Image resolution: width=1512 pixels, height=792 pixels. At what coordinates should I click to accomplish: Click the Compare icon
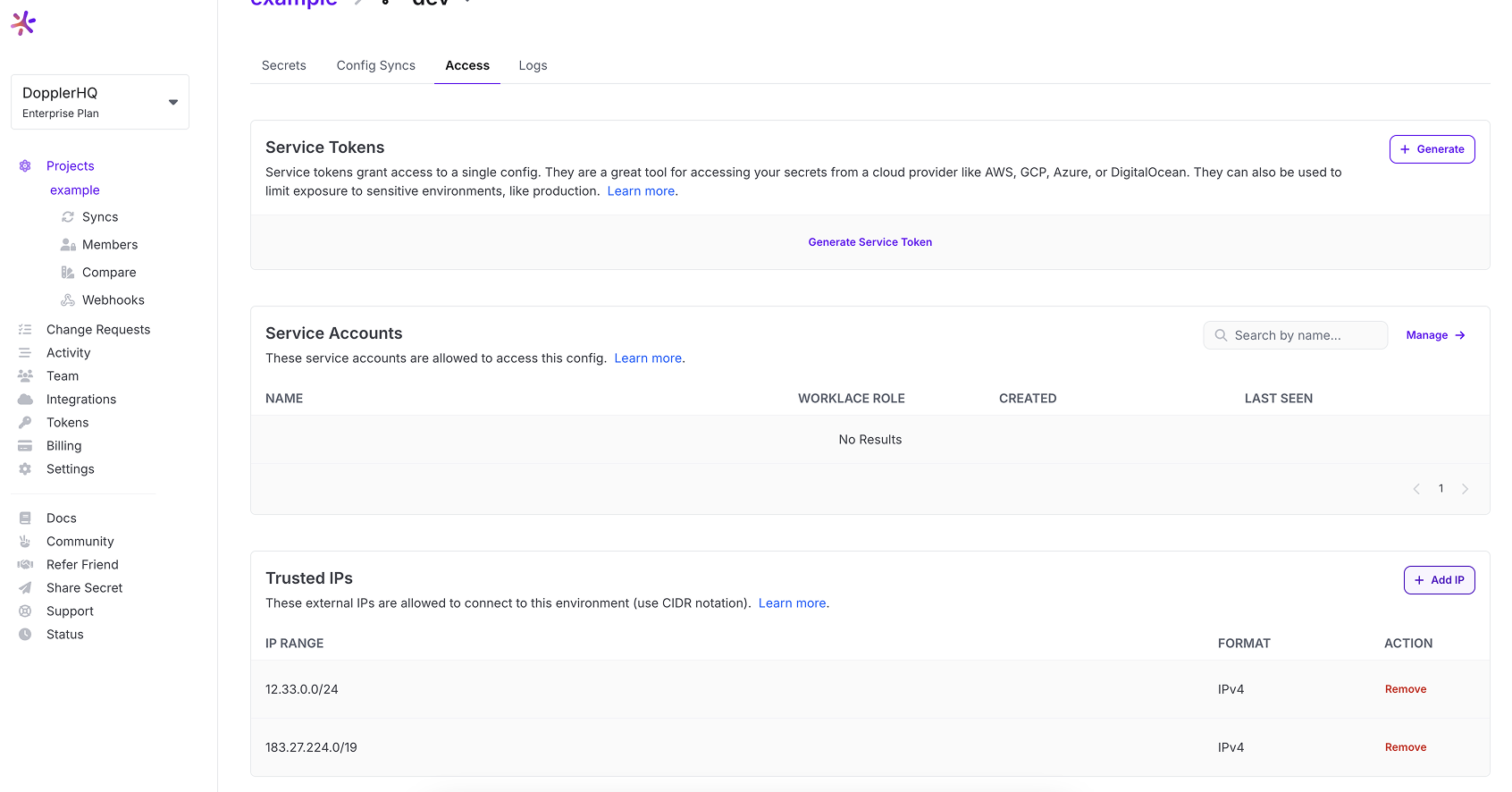tap(68, 273)
